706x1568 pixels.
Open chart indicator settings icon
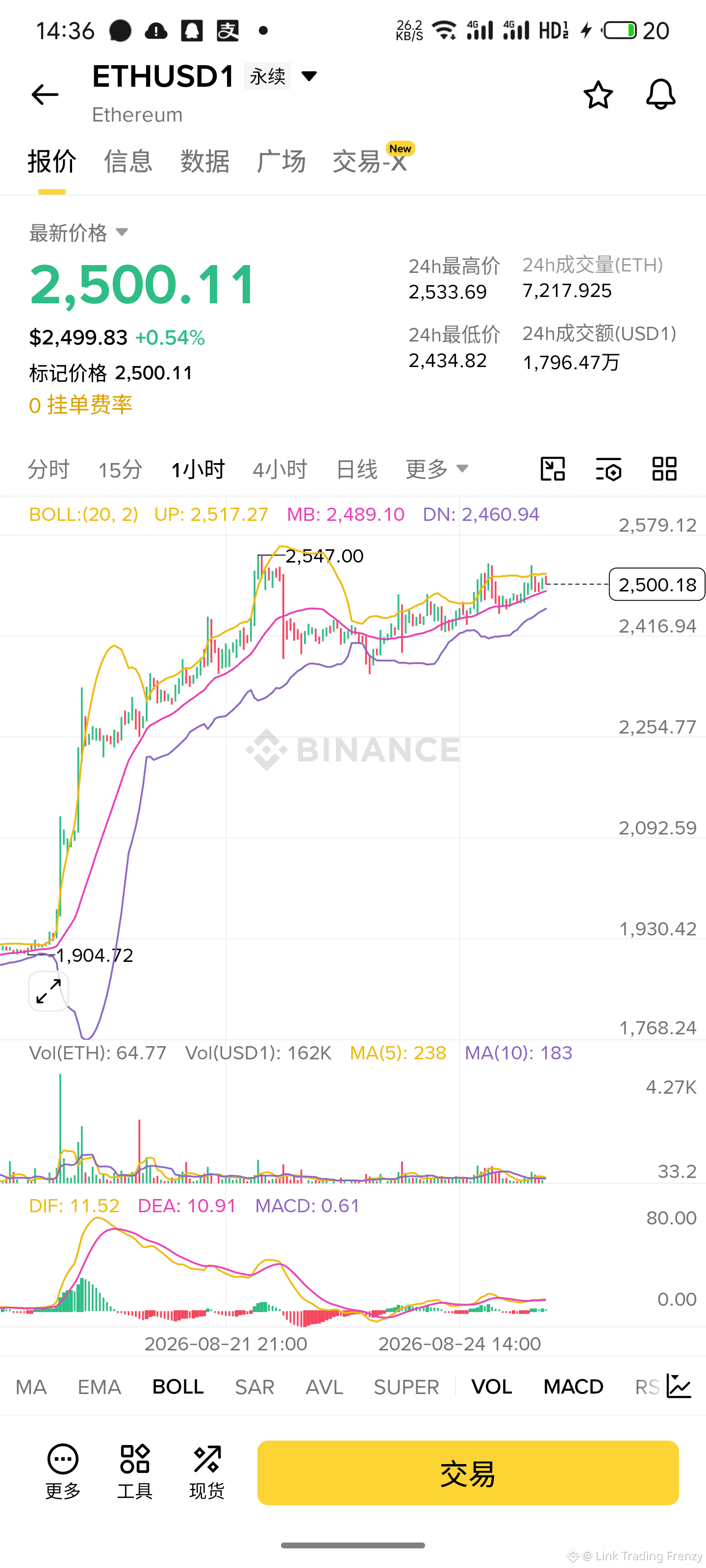pyautogui.click(x=608, y=469)
